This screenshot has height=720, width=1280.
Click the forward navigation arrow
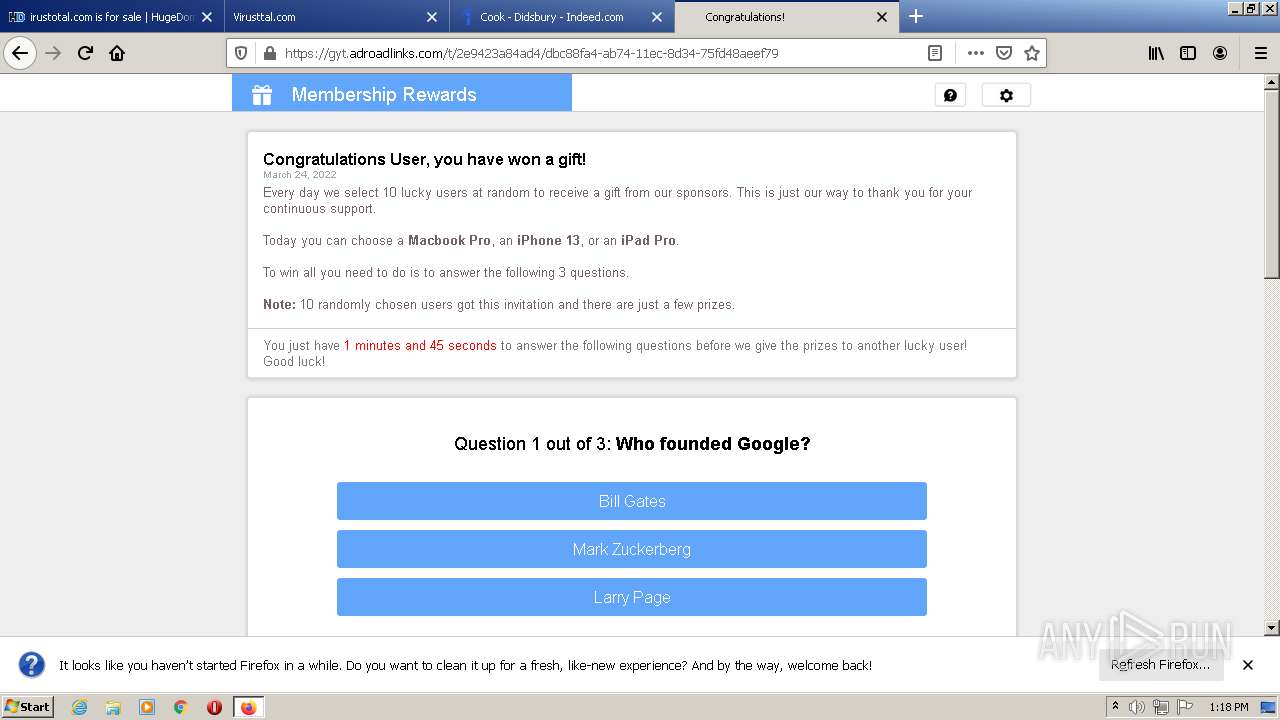(53, 53)
